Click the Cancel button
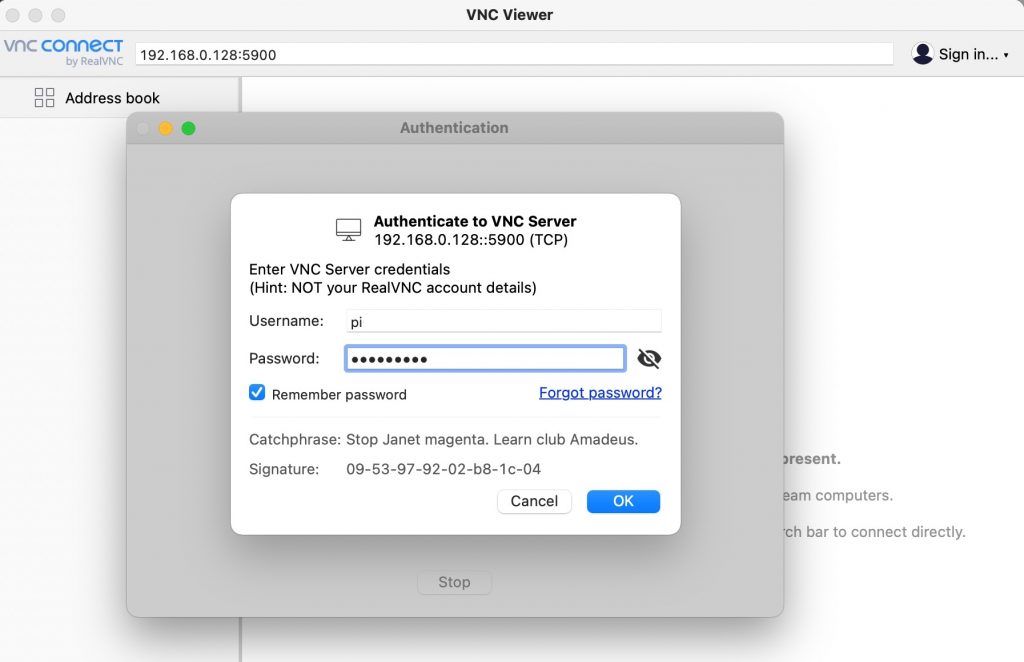This screenshot has width=1024, height=662. click(534, 501)
